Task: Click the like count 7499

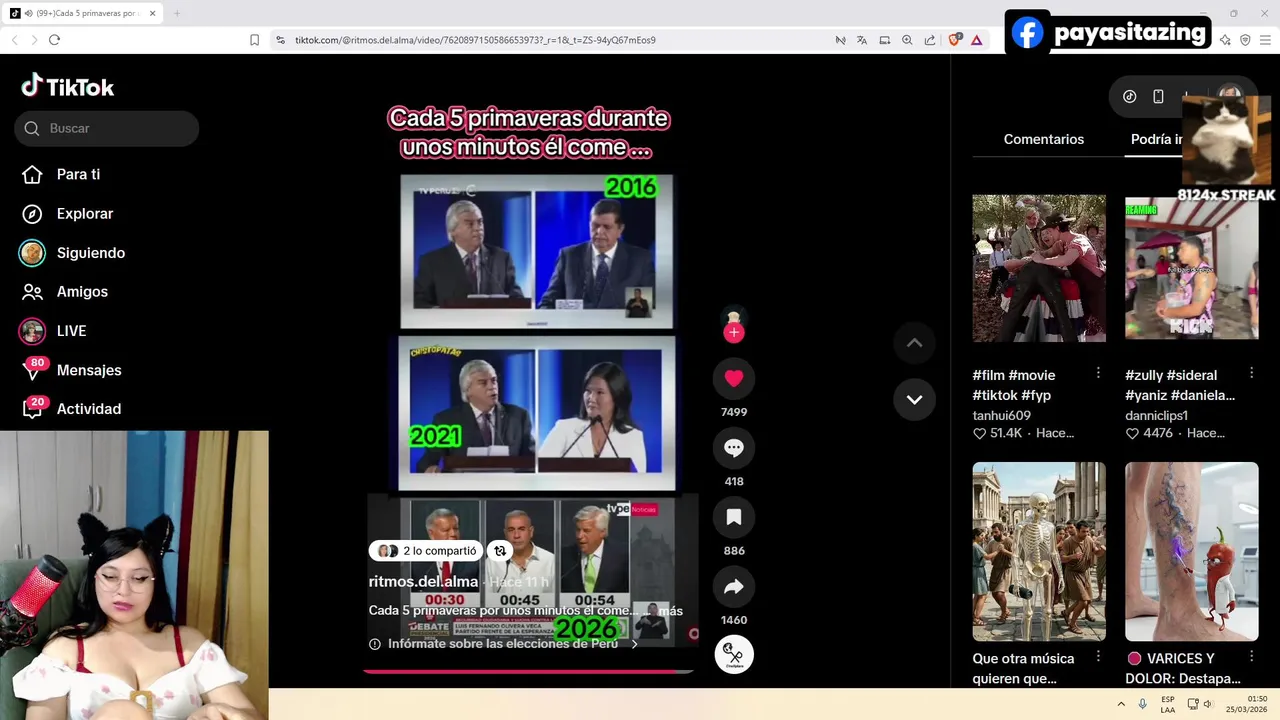Action: click(734, 412)
